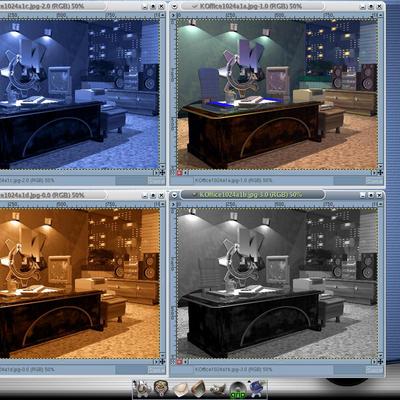Screen dimensions: 400x400
Task: Click the white shell-shaped dock icon
Action: click(180, 389)
